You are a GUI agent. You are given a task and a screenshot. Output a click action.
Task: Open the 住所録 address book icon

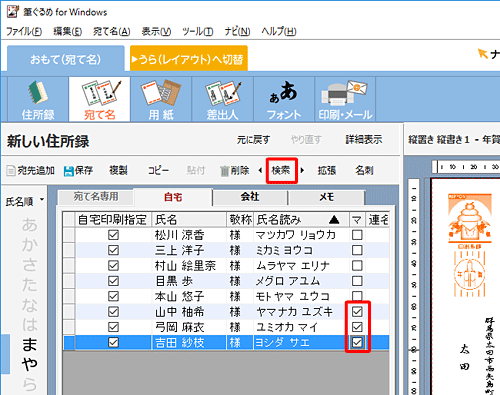(38, 99)
